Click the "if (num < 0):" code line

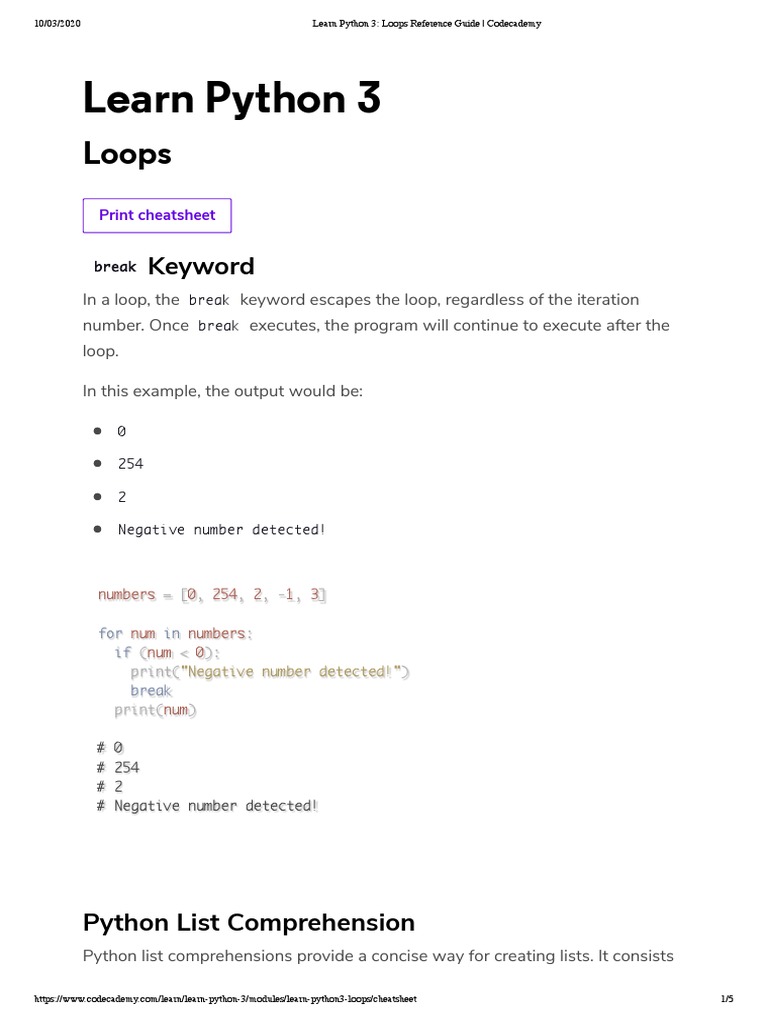(167, 653)
